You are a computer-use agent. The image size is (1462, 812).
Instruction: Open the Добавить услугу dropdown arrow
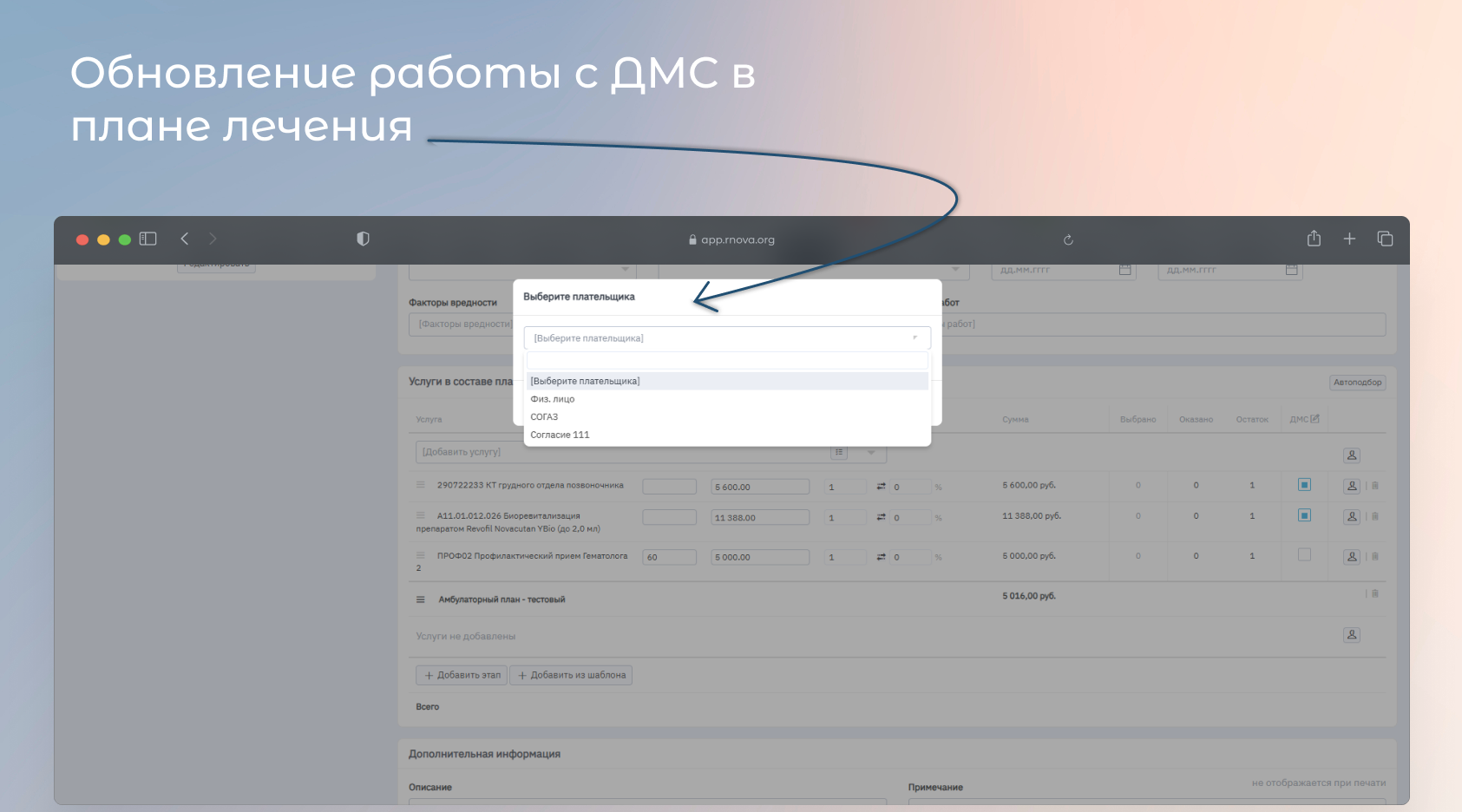(871, 452)
